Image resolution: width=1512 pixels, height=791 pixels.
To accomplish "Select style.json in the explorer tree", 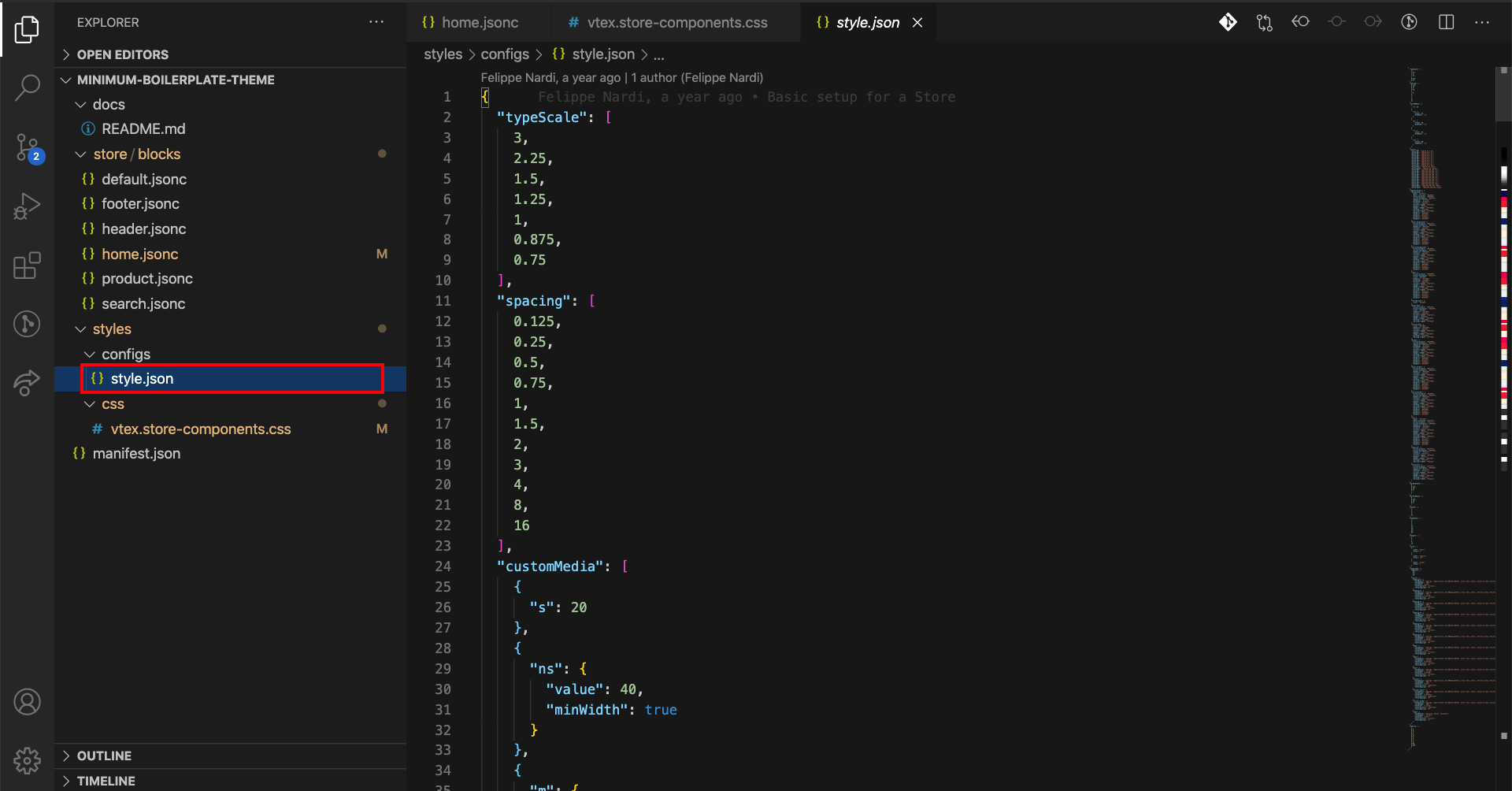I will coord(230,378).
